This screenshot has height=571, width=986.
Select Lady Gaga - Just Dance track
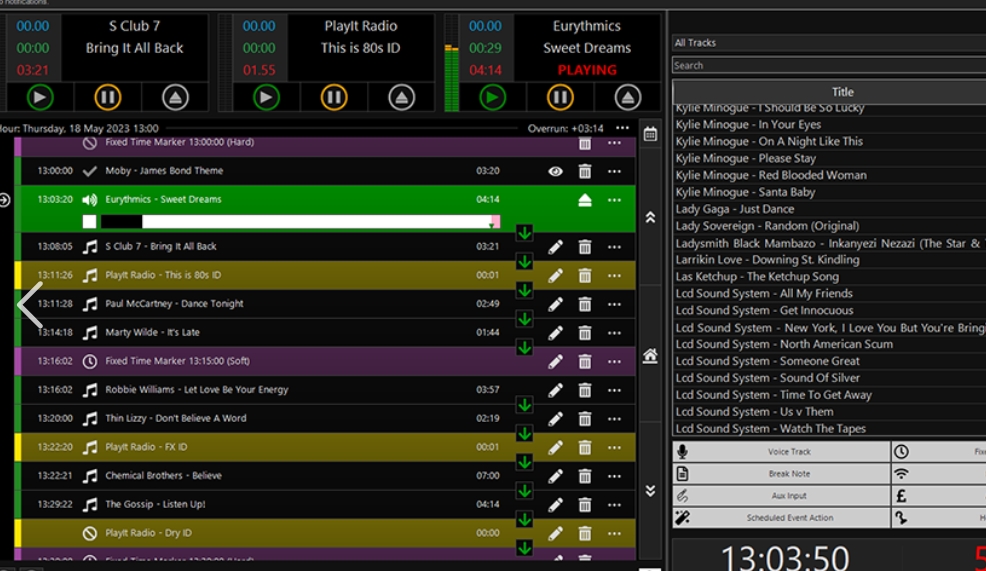[734, 209]
